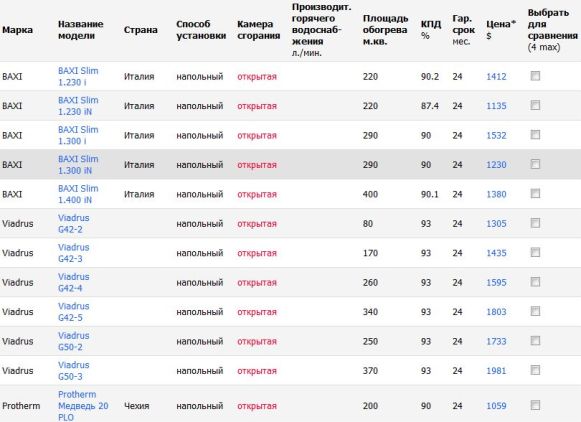Click the Protherm Медведь 20 PLO link

(83, 406)
